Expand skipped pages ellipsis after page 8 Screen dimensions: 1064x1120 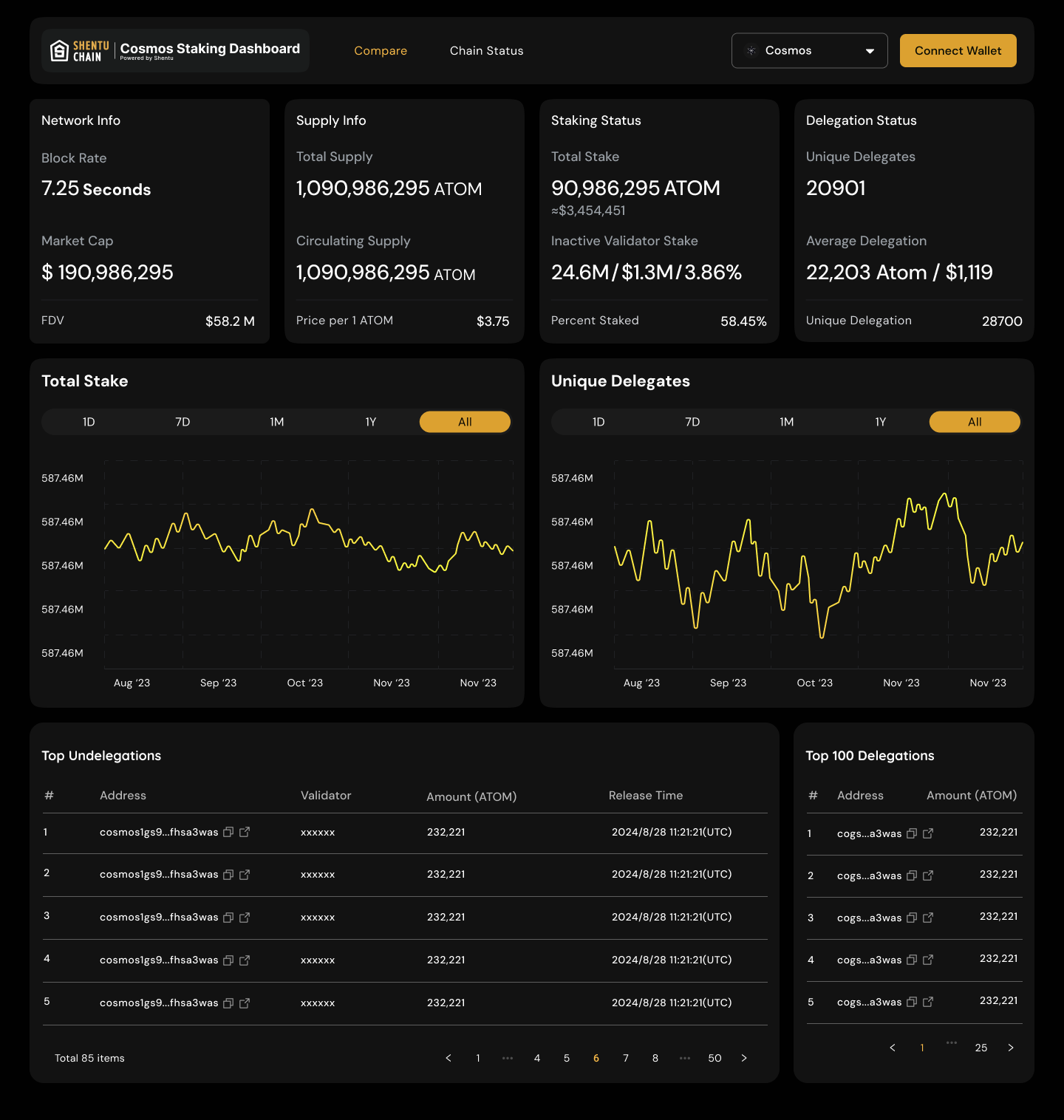point(685,1058)
